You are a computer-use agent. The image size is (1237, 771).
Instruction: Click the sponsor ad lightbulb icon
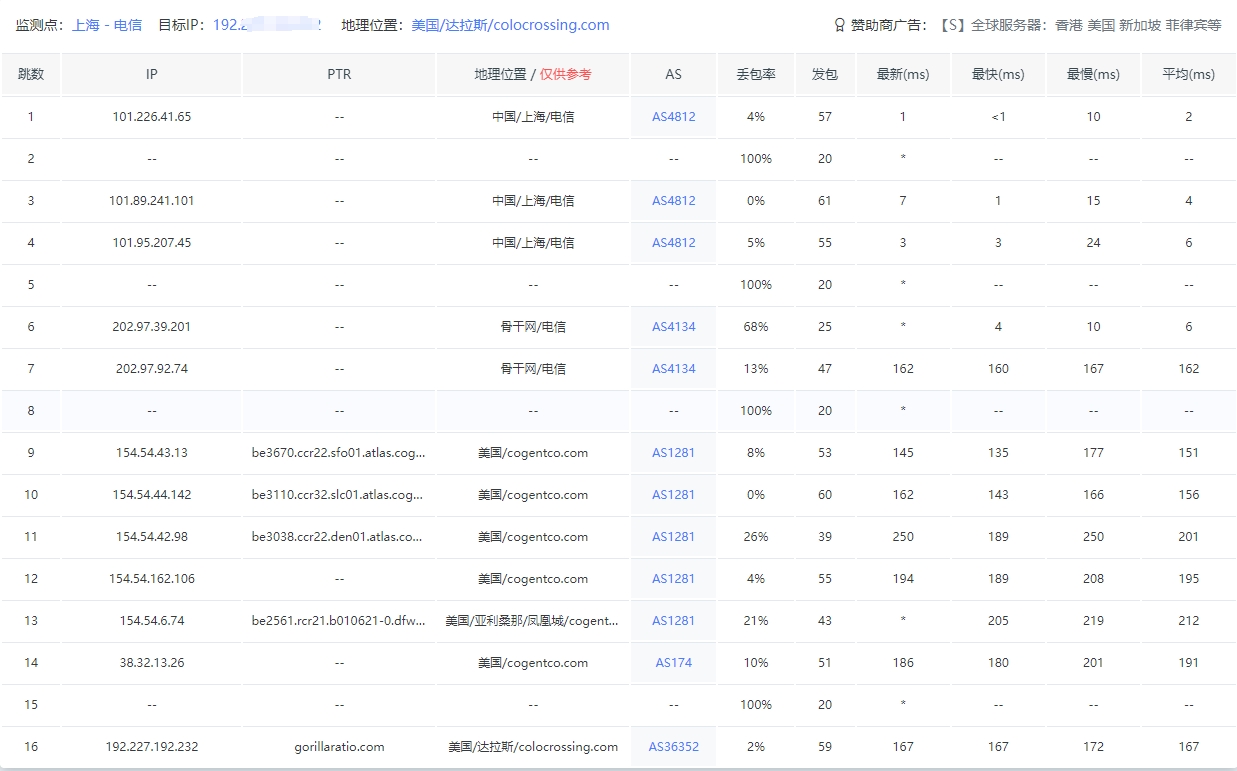[840, 25]
